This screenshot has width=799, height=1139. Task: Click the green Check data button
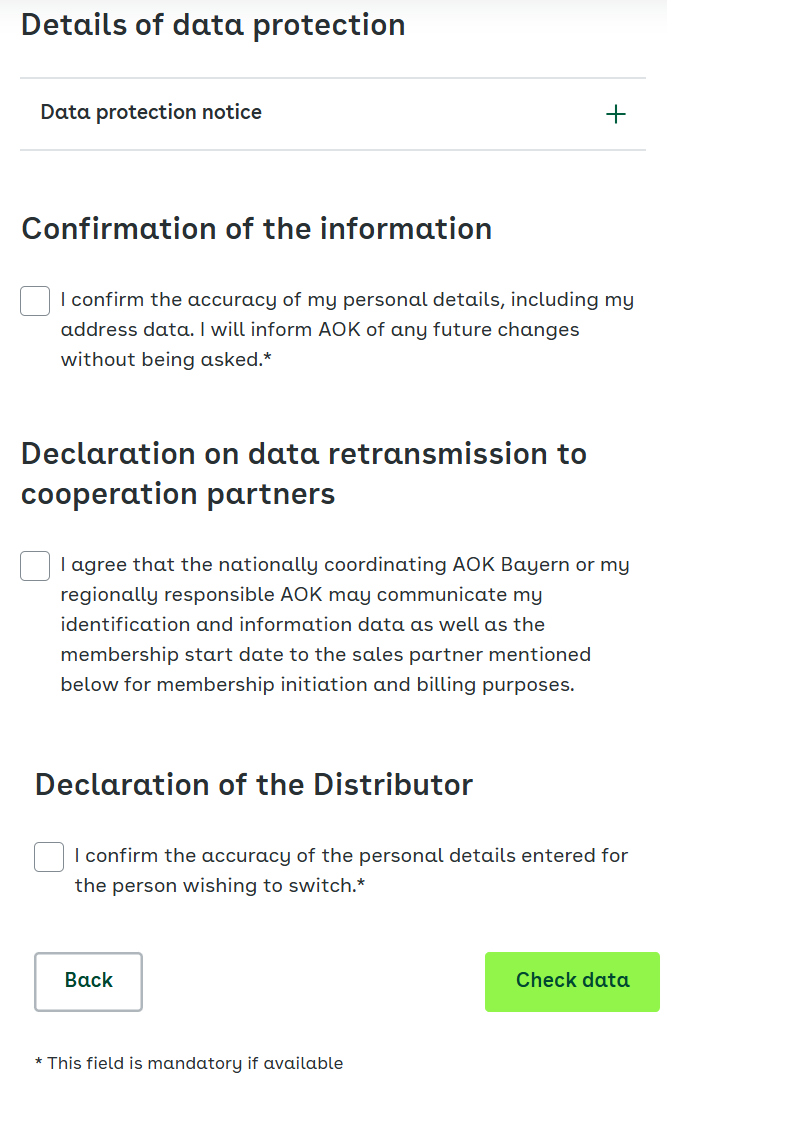[x=572, y=981]
